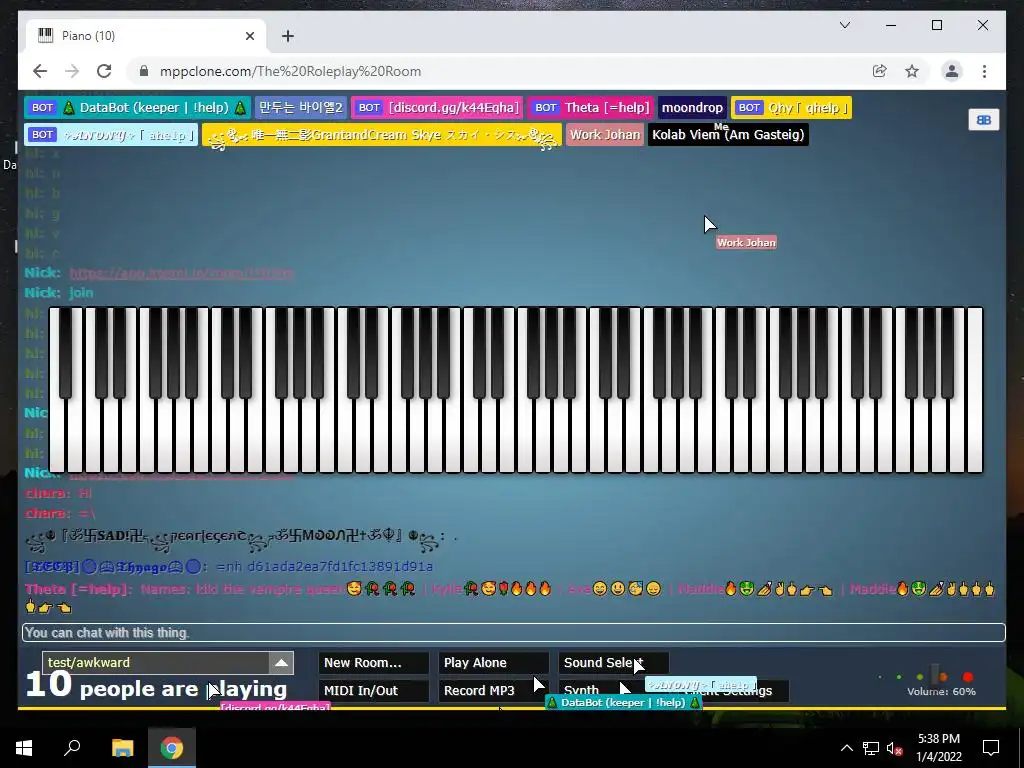
Task: Open the room list dropdown arrow
Action: [281, 663]
